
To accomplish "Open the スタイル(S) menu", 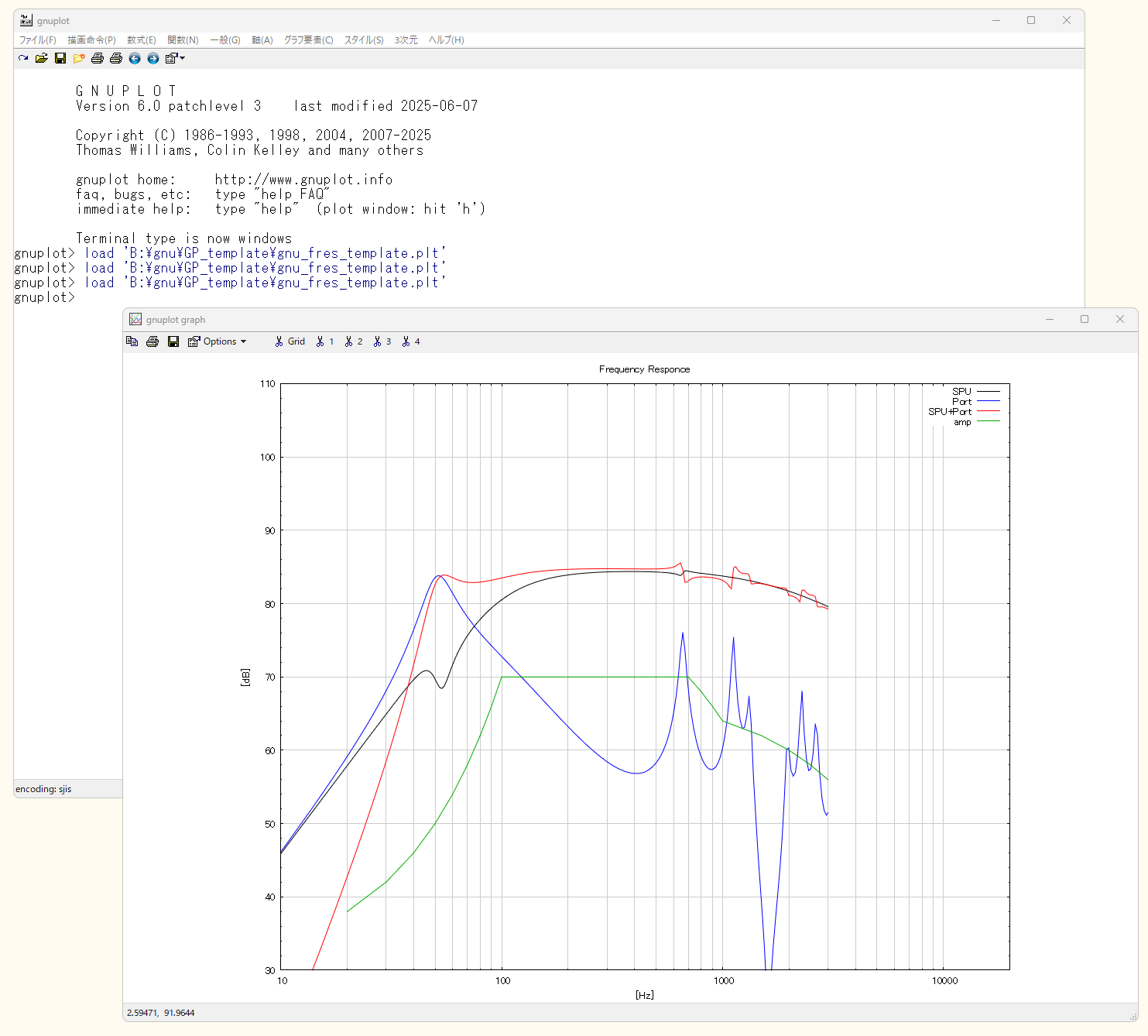I will [364, 40].
